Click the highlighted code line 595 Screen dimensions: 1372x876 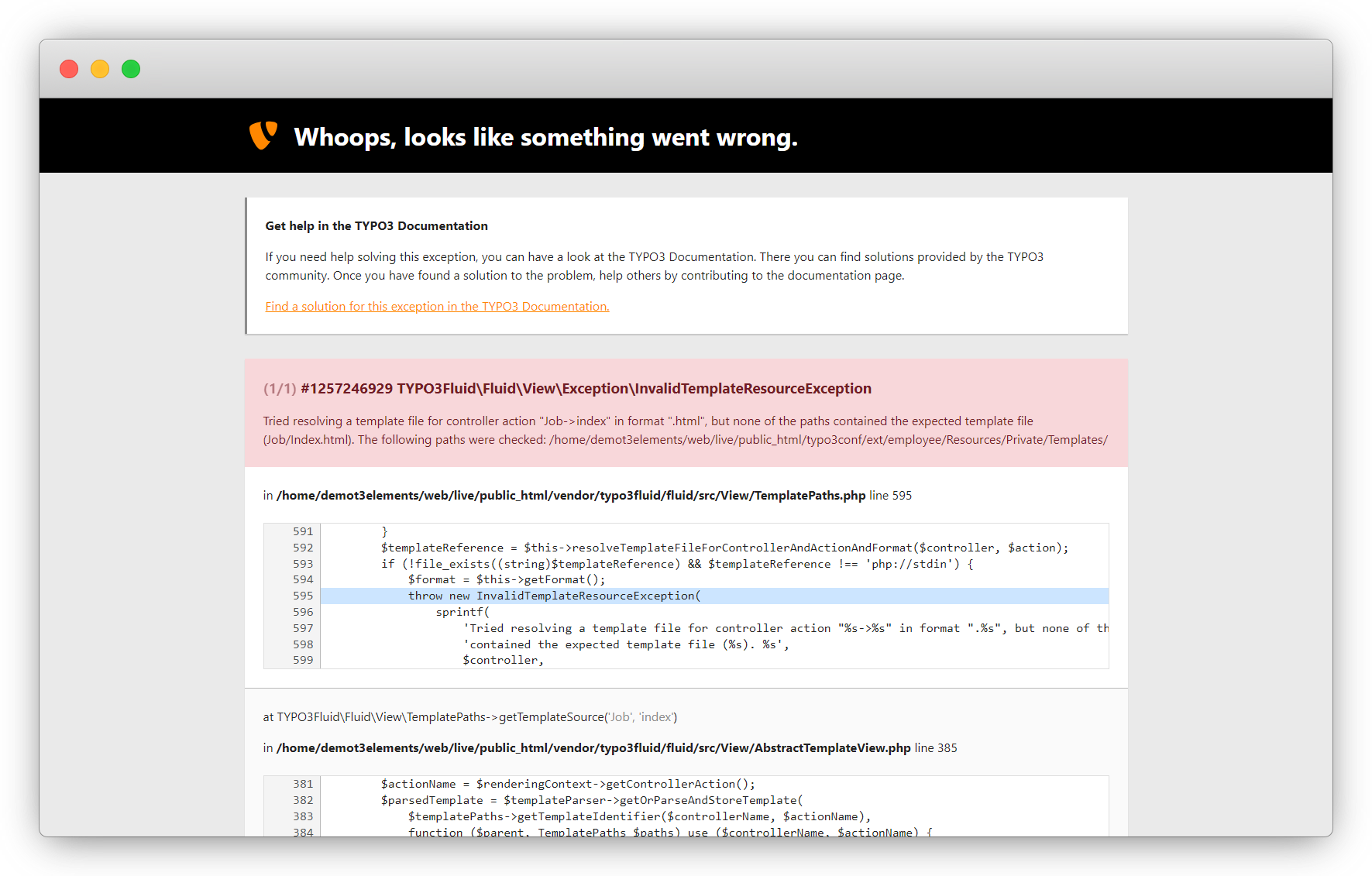[554, 596]
